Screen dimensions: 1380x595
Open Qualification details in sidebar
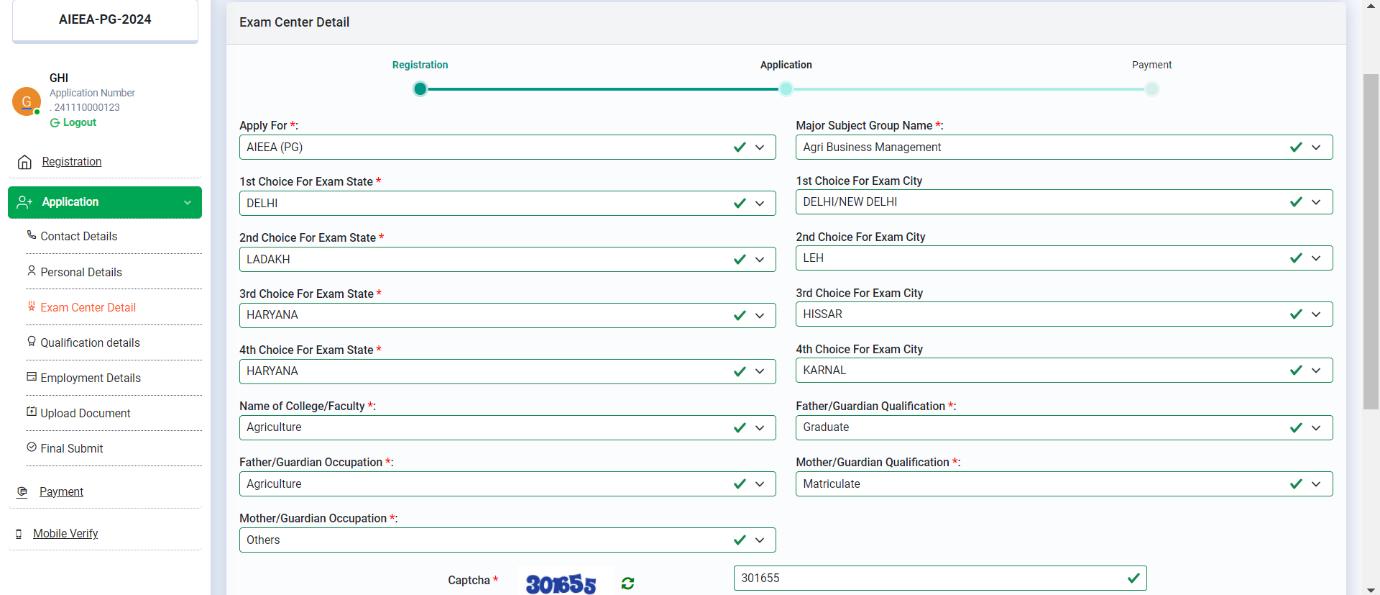(x=90, y=342)
